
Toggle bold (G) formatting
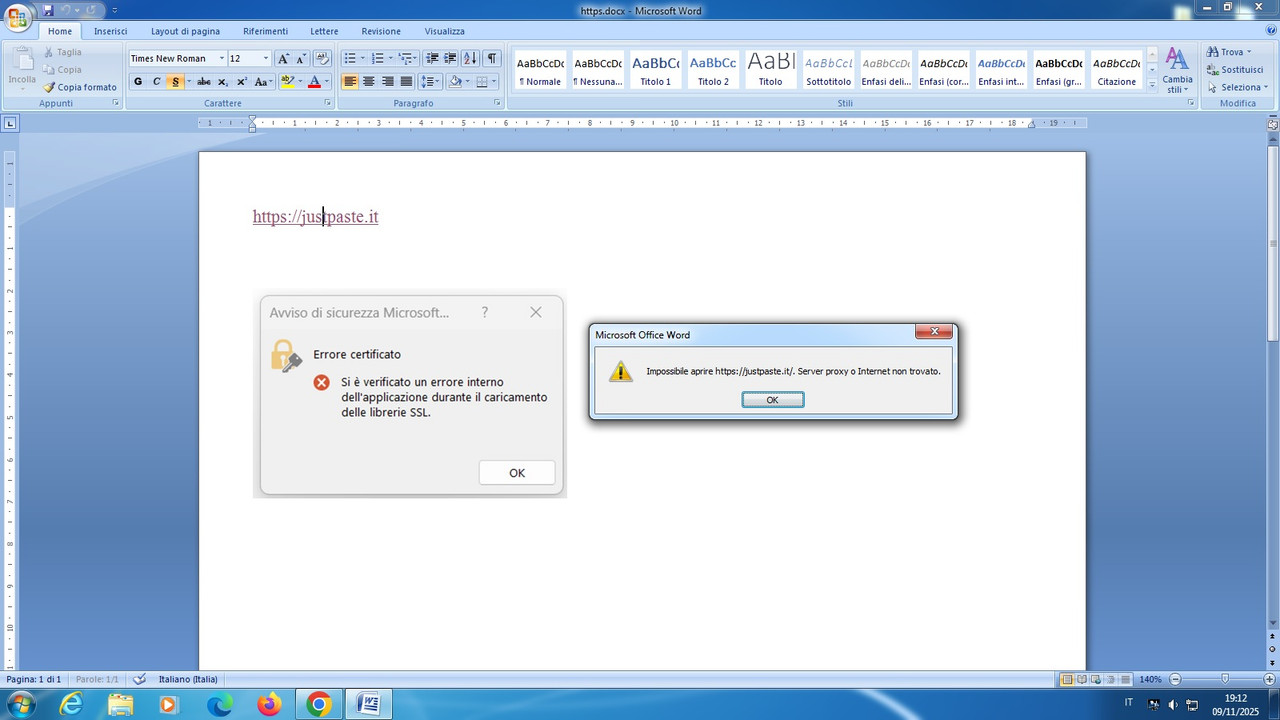coord(138,82)
